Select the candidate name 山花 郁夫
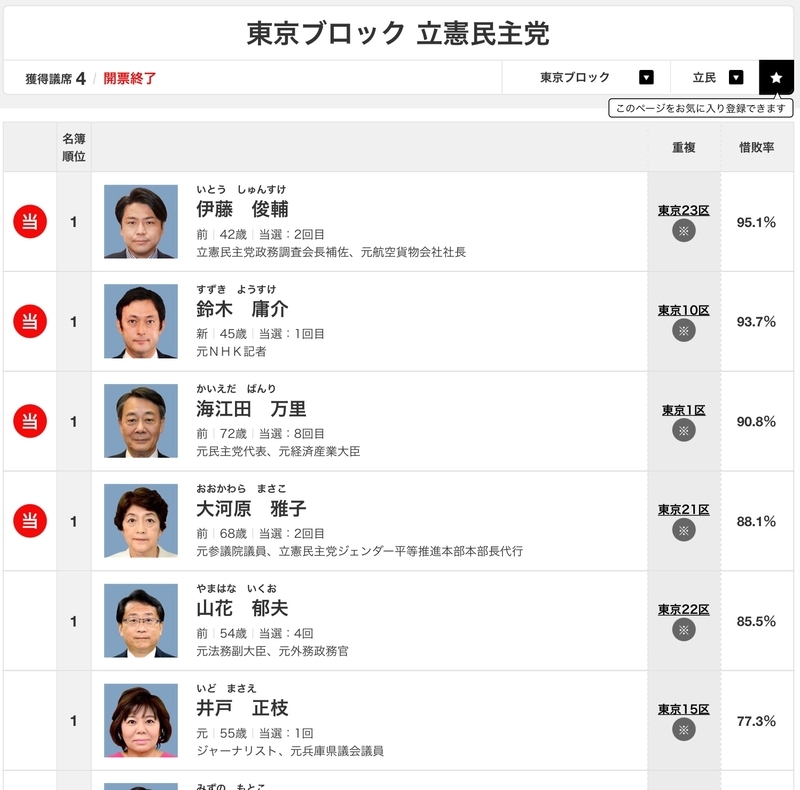Viewport: 800px width, 790px height. 242,608
